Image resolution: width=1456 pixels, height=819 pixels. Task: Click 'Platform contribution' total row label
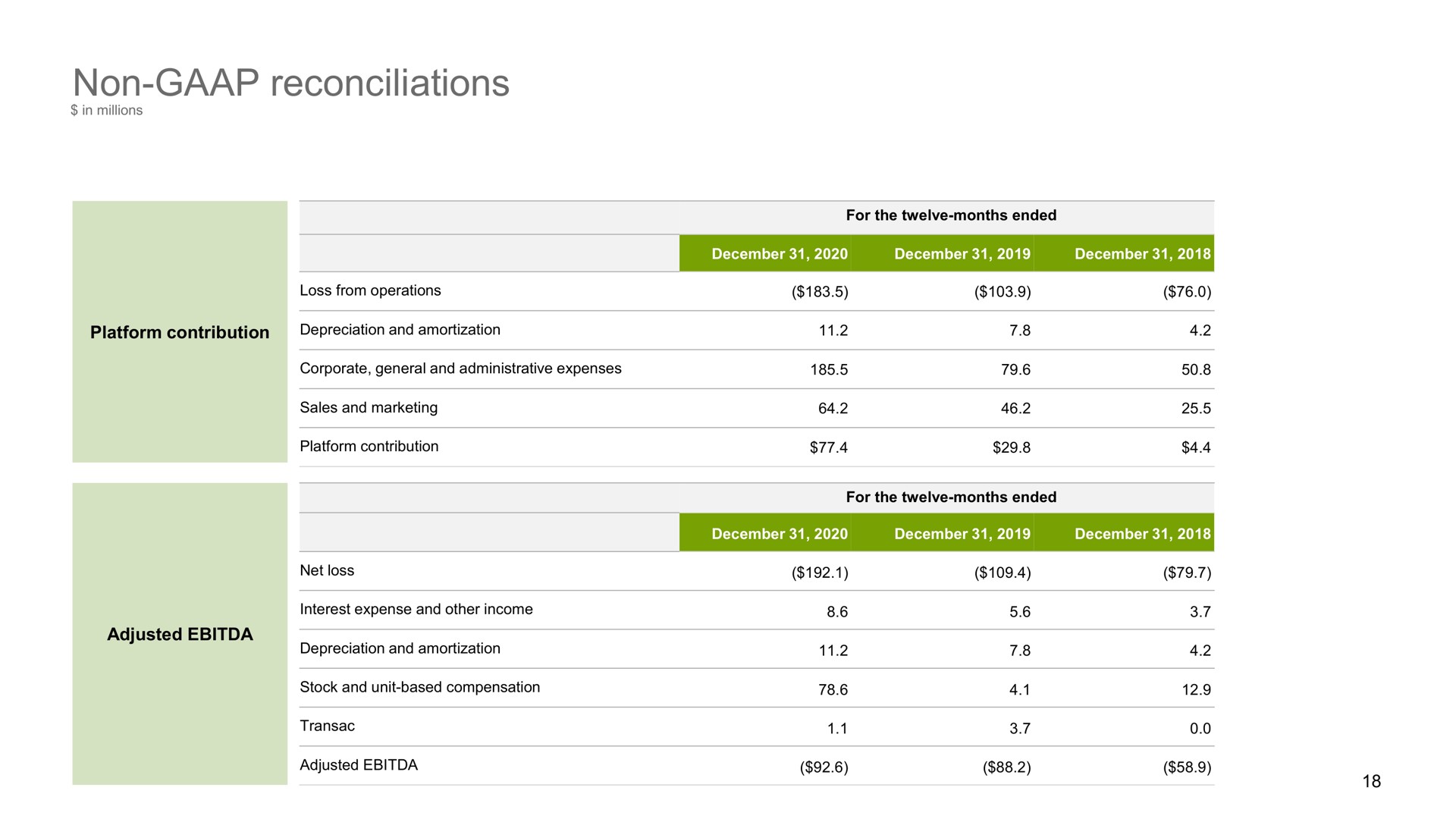[x=369, y=446]
